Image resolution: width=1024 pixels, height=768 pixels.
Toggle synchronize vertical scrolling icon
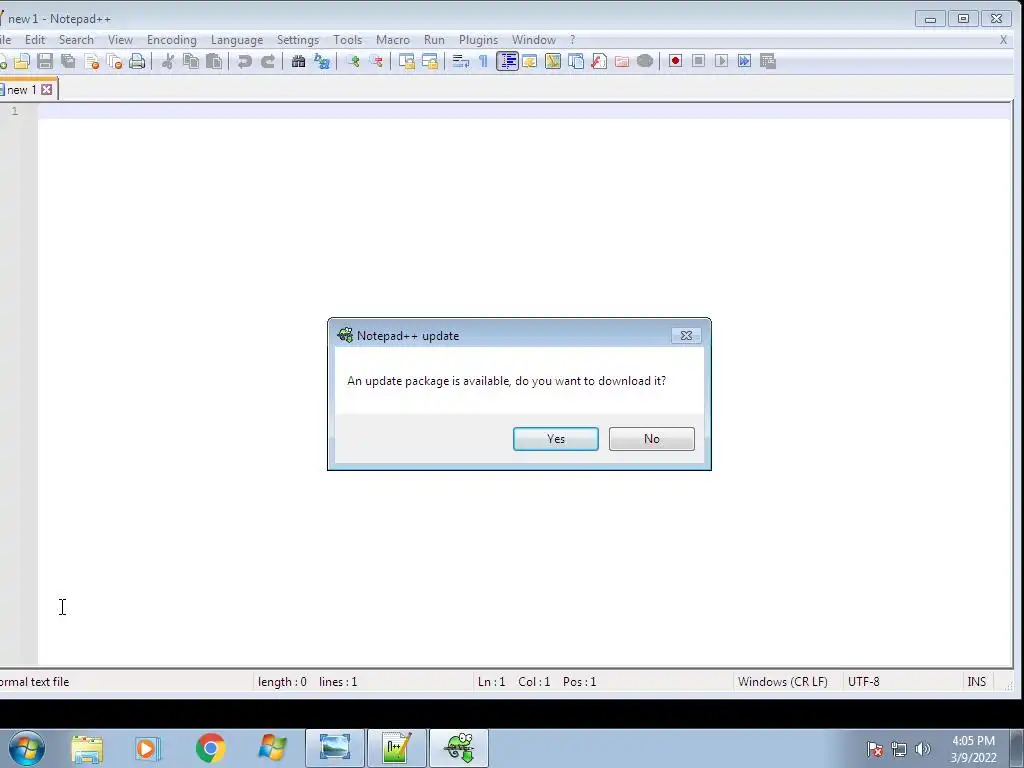pos(407,61)
